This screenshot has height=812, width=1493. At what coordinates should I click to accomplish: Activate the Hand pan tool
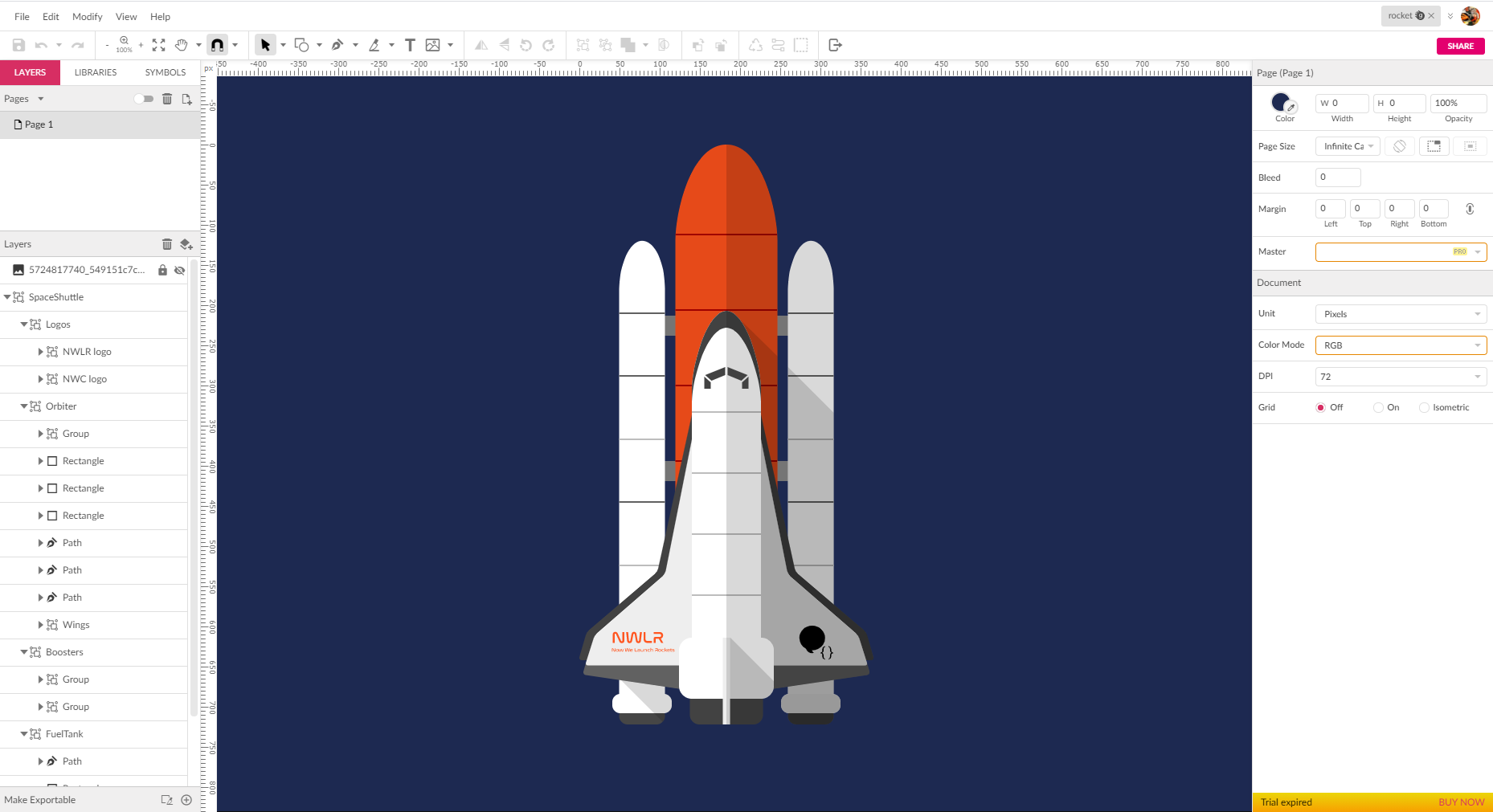183,45
